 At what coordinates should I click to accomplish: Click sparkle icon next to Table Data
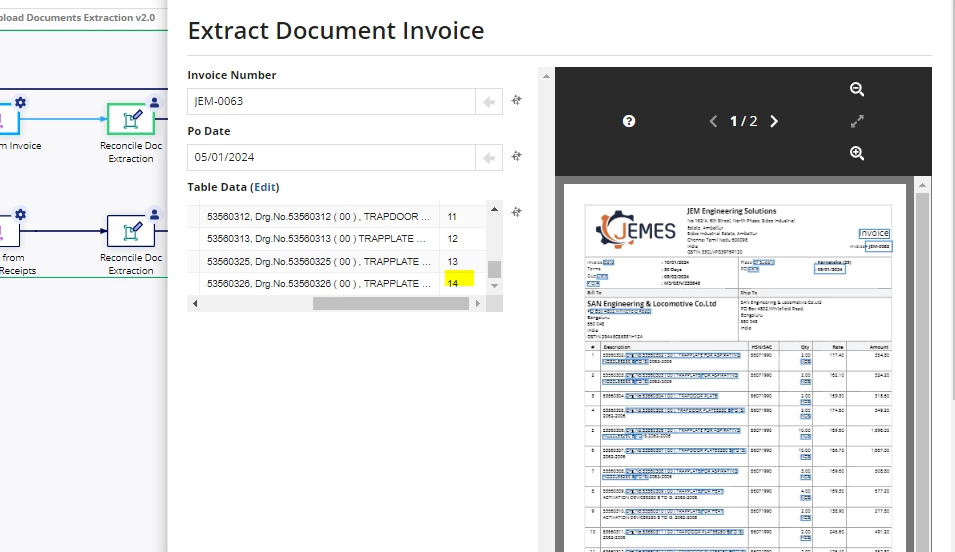516,212
